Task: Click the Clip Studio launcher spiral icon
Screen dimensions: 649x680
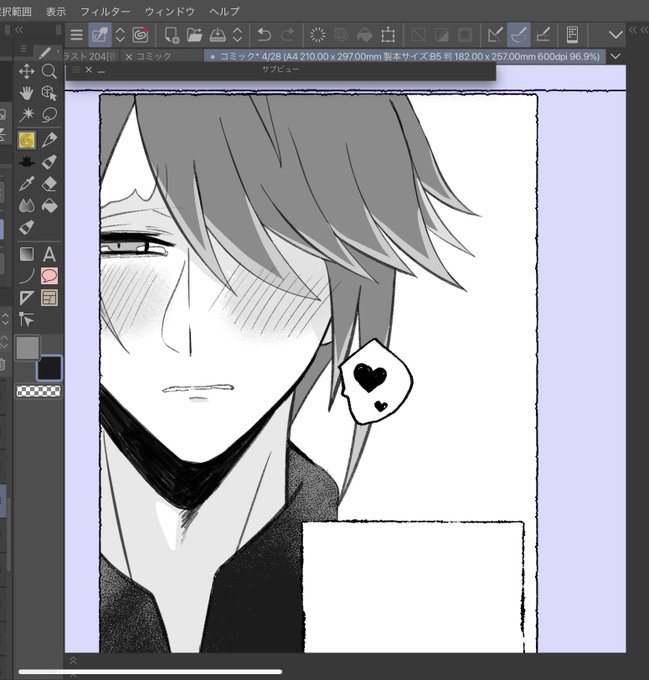Action: click(x=140, y=35)
